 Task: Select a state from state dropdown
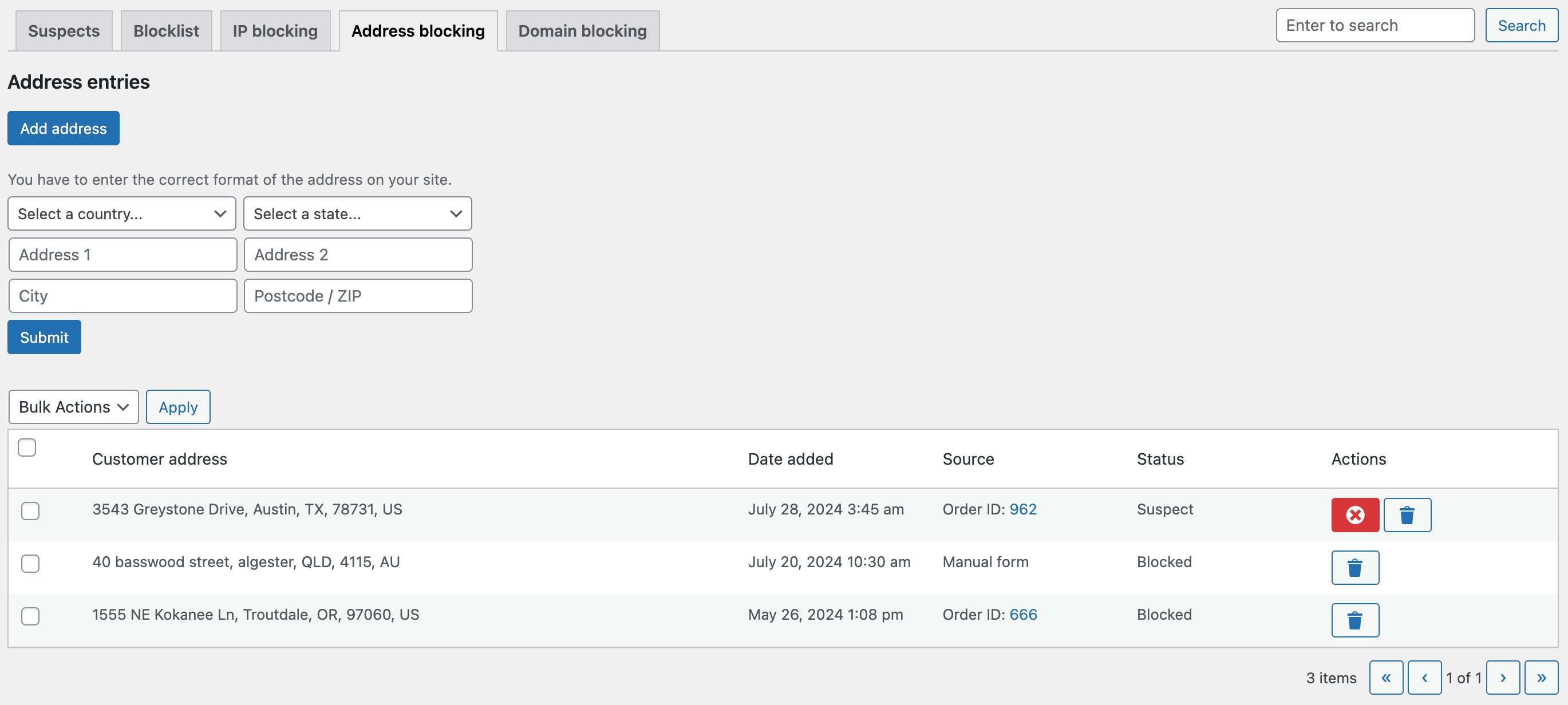click(x=357, y=213)
